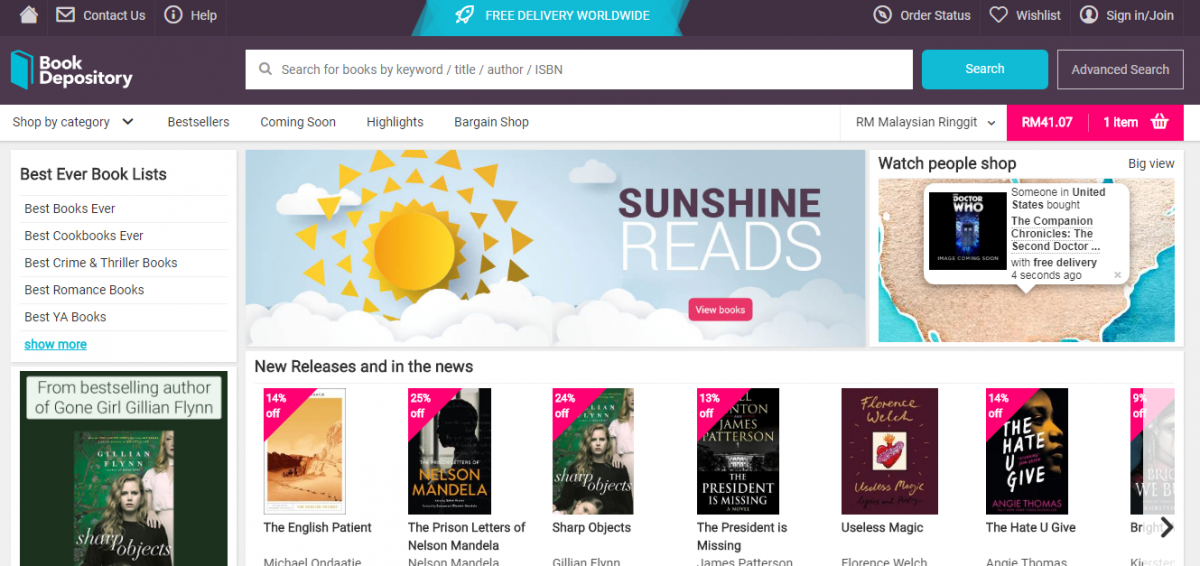Advance new releases carousel with right arrow
The height and width of the screenshot is (566, 1200).
(1166, 527)
